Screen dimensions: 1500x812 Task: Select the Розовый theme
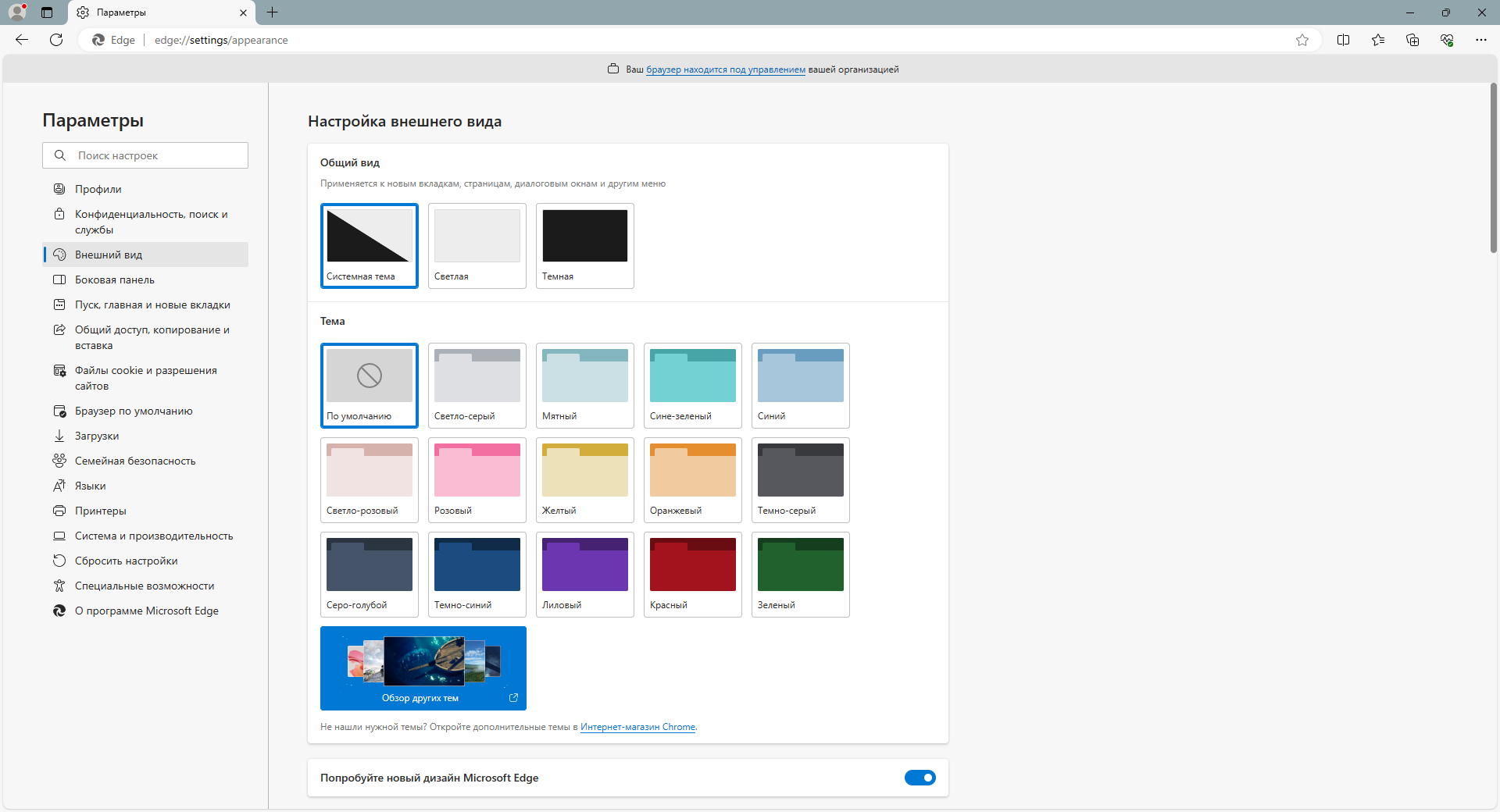[477, 480]
